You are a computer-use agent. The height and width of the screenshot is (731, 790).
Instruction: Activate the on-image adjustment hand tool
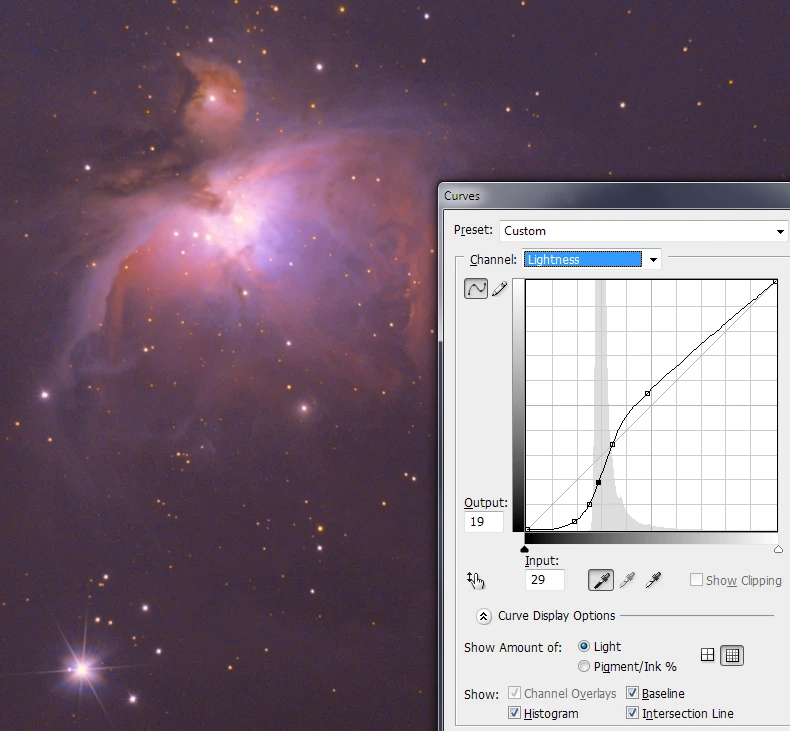pos(475,580)
